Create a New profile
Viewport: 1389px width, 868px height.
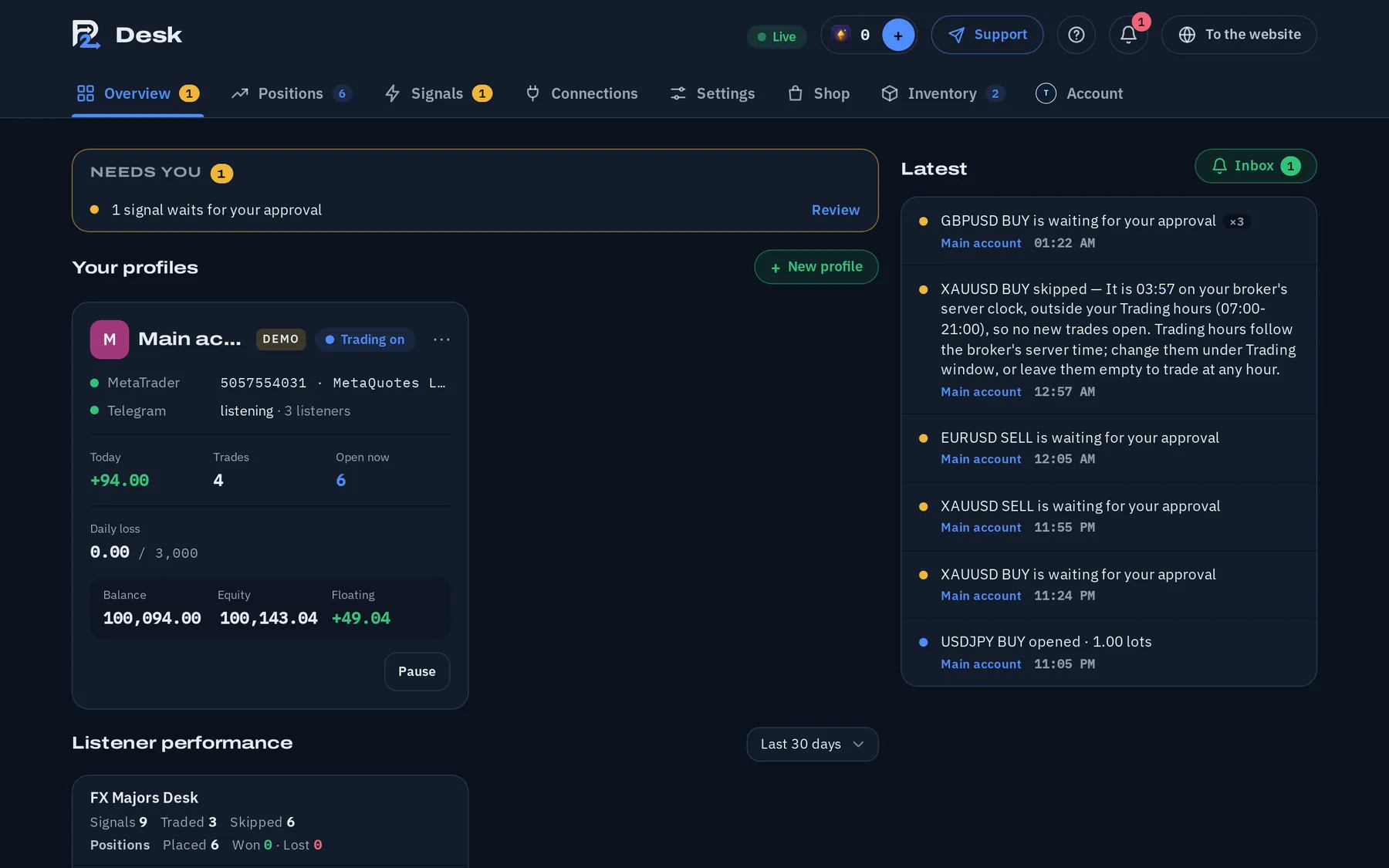click(x=816, y=267)
